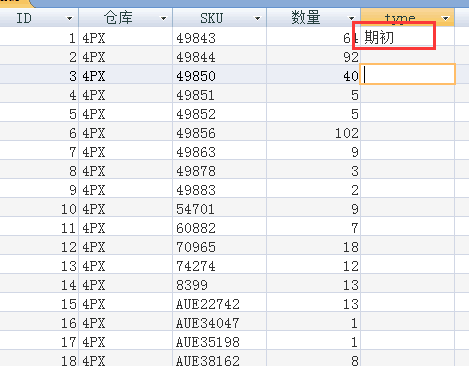Open the type column filter dropdown
This screenshot has height=366, width=469.
click(446, 18)
